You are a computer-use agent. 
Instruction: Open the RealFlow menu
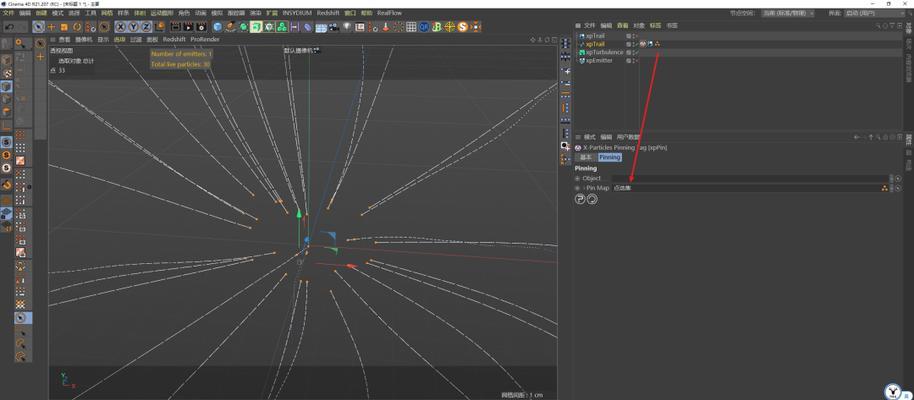[x=390, y=13]
